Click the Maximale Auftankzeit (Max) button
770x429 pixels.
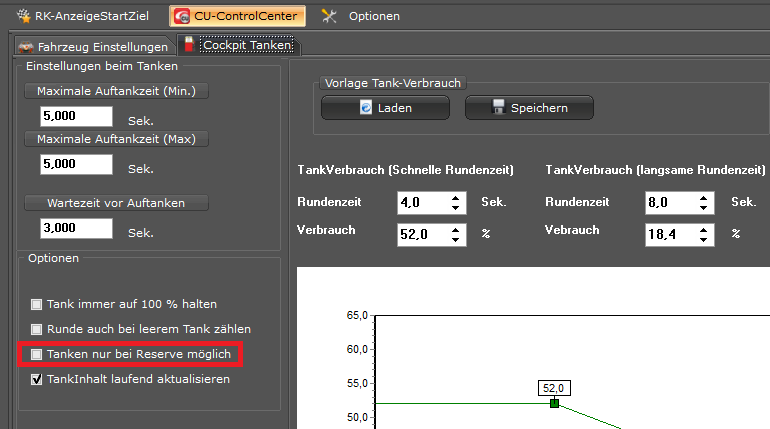(x=116, y=139)
